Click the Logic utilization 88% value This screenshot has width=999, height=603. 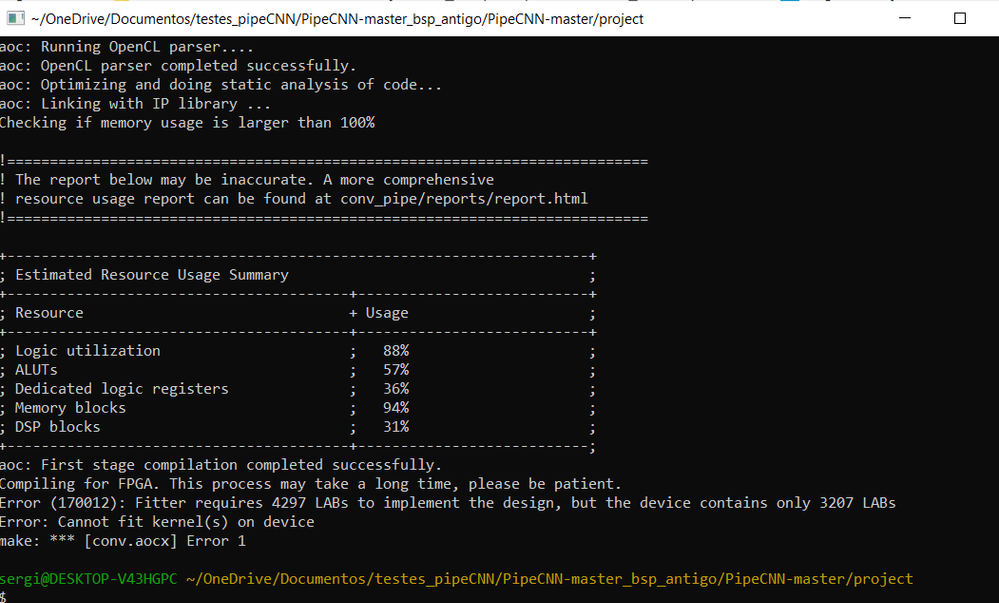pos(396,351)
